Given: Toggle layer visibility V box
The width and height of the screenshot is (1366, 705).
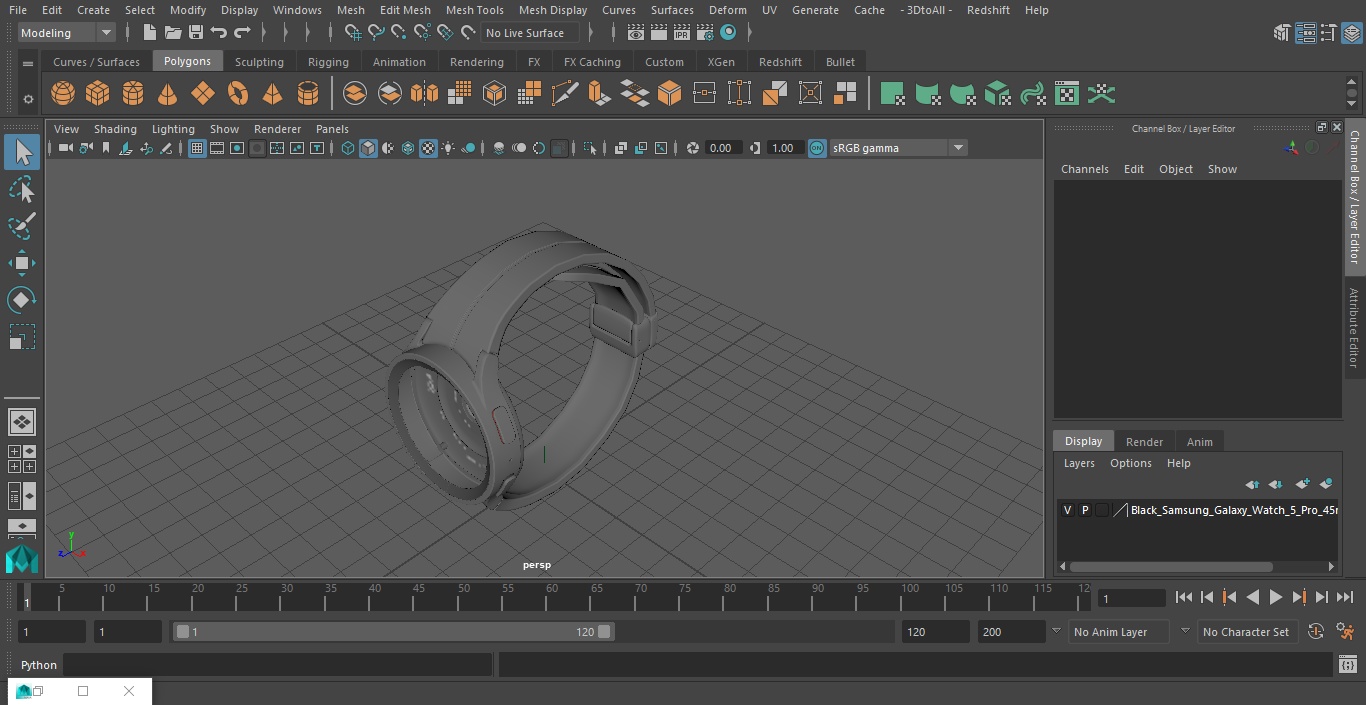Looking at the screenshot, I should pos(1067,510).
